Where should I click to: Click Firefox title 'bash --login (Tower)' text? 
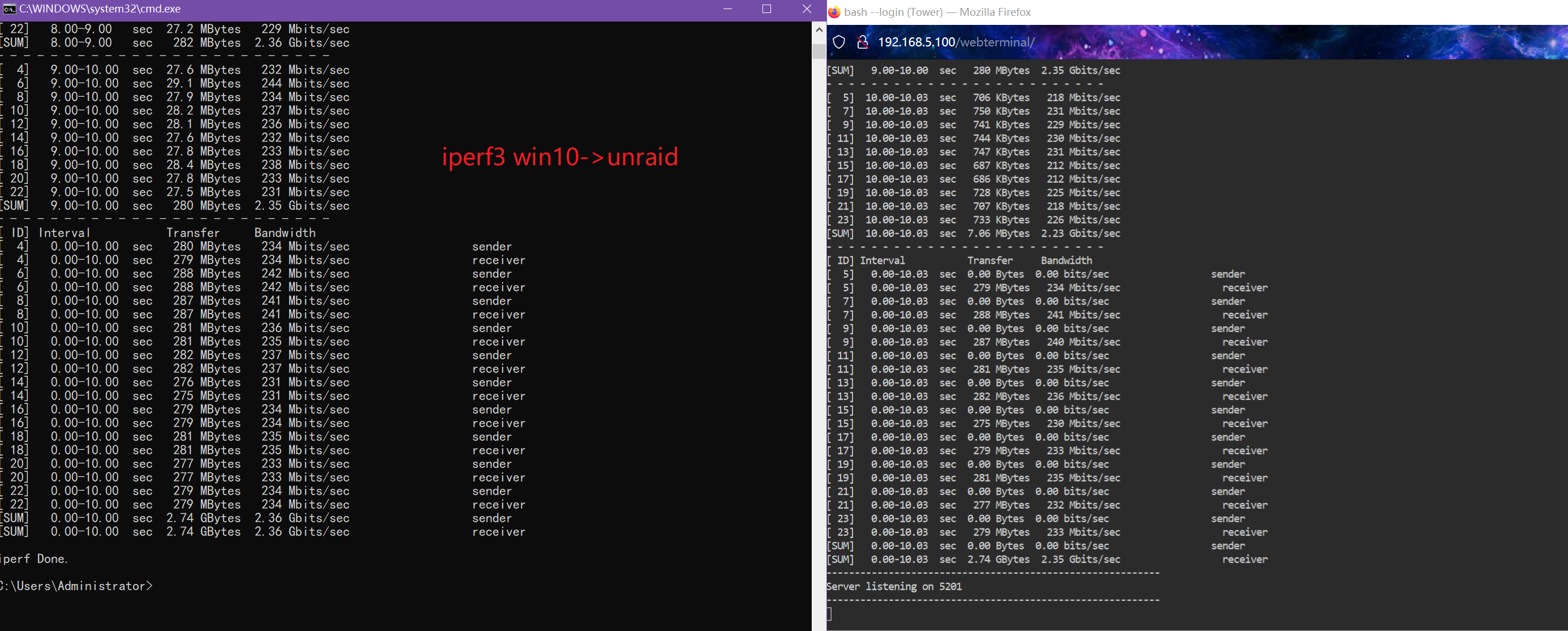[x=894, y=12]
